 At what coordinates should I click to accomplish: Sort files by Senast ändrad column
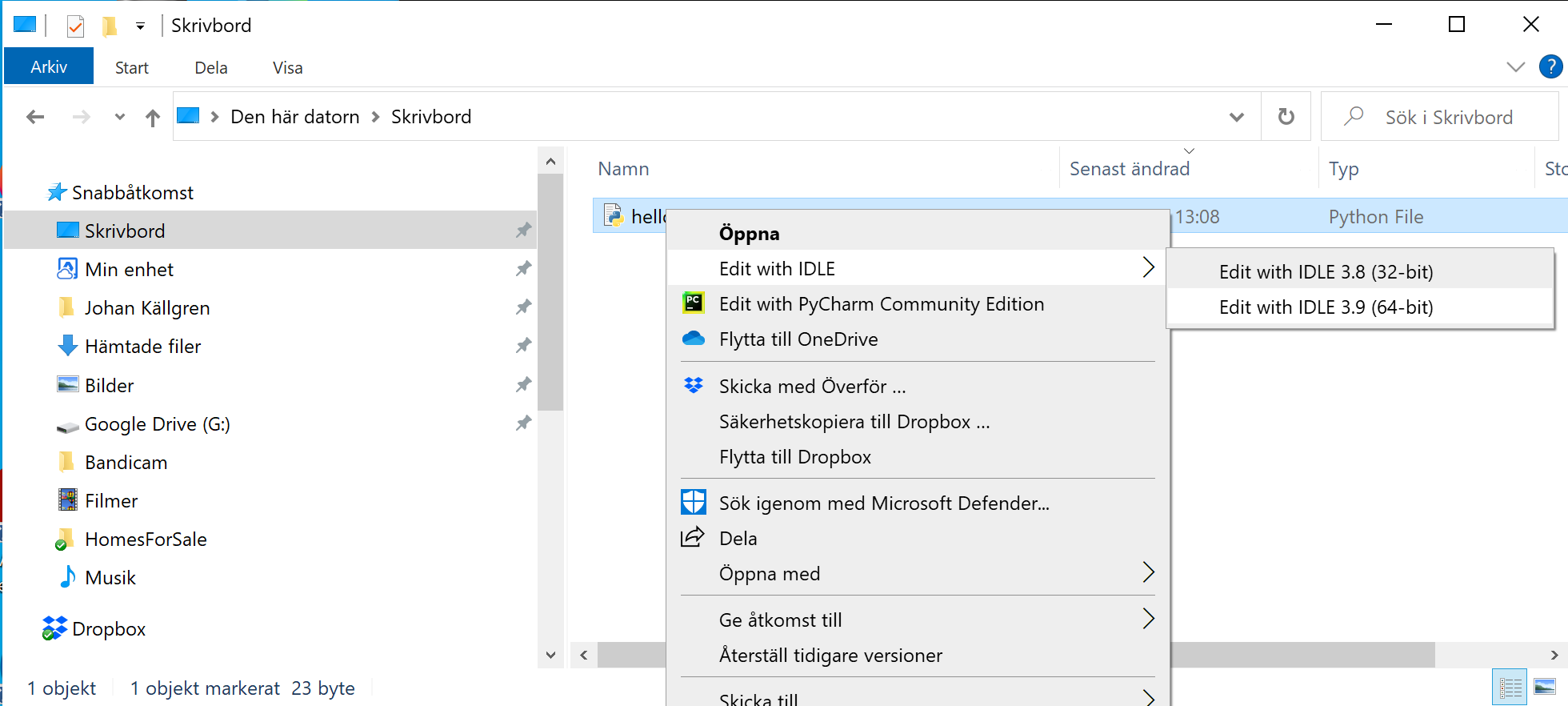point(1129,169)
